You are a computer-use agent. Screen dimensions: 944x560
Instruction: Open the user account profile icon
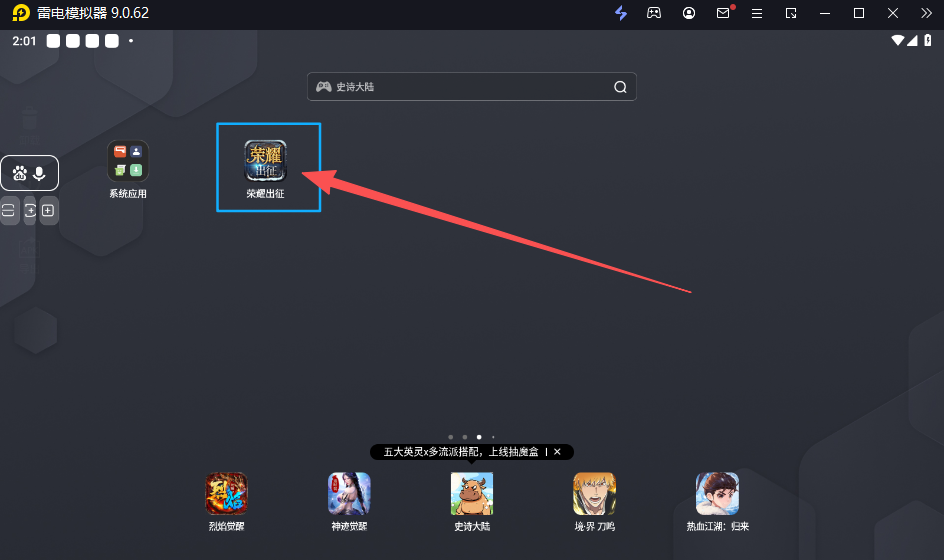(x=689, y=13)
